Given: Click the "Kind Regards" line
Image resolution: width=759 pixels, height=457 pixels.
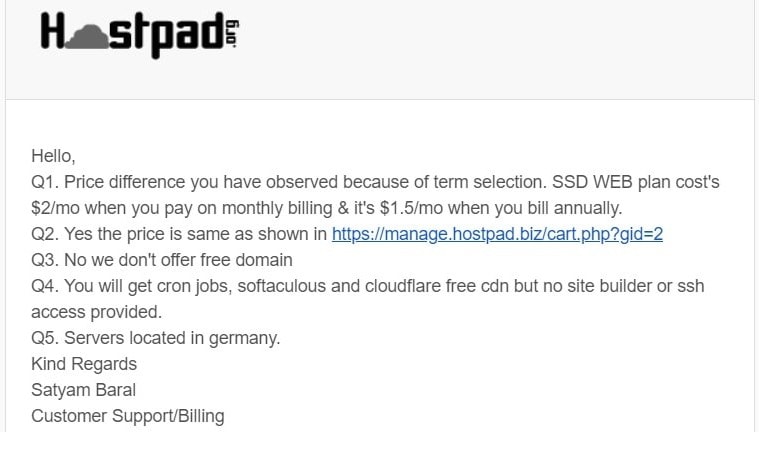Looking at the screenshot, I should (x=84, y=364).
